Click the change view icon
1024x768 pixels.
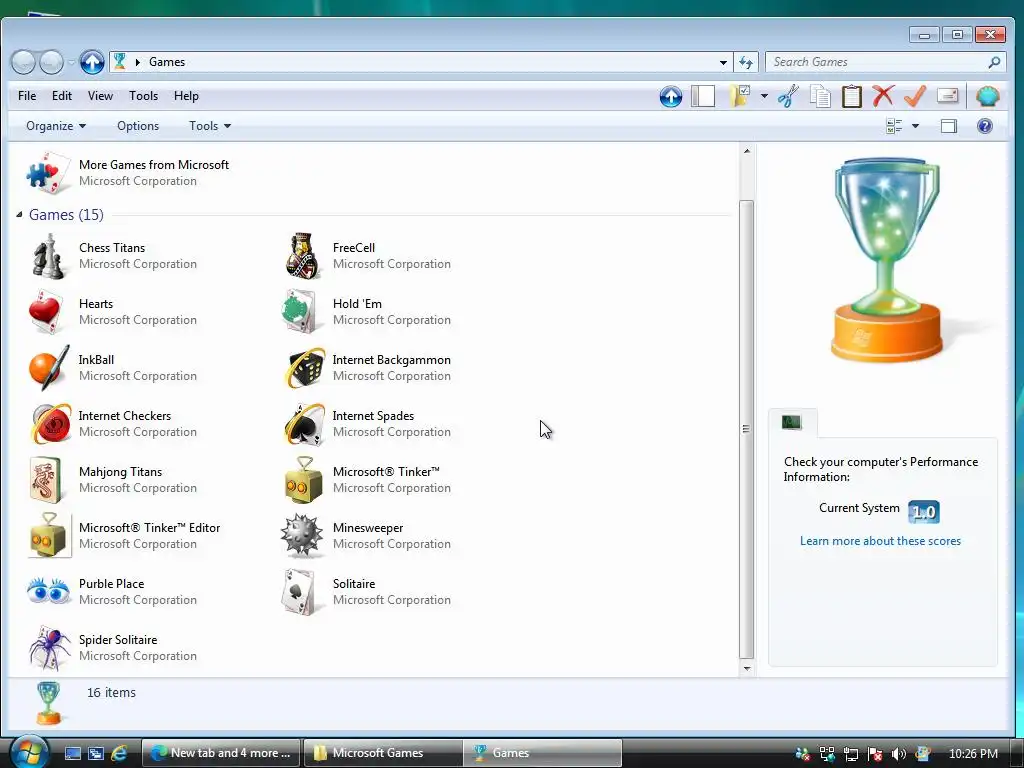(x=893, y=126)
